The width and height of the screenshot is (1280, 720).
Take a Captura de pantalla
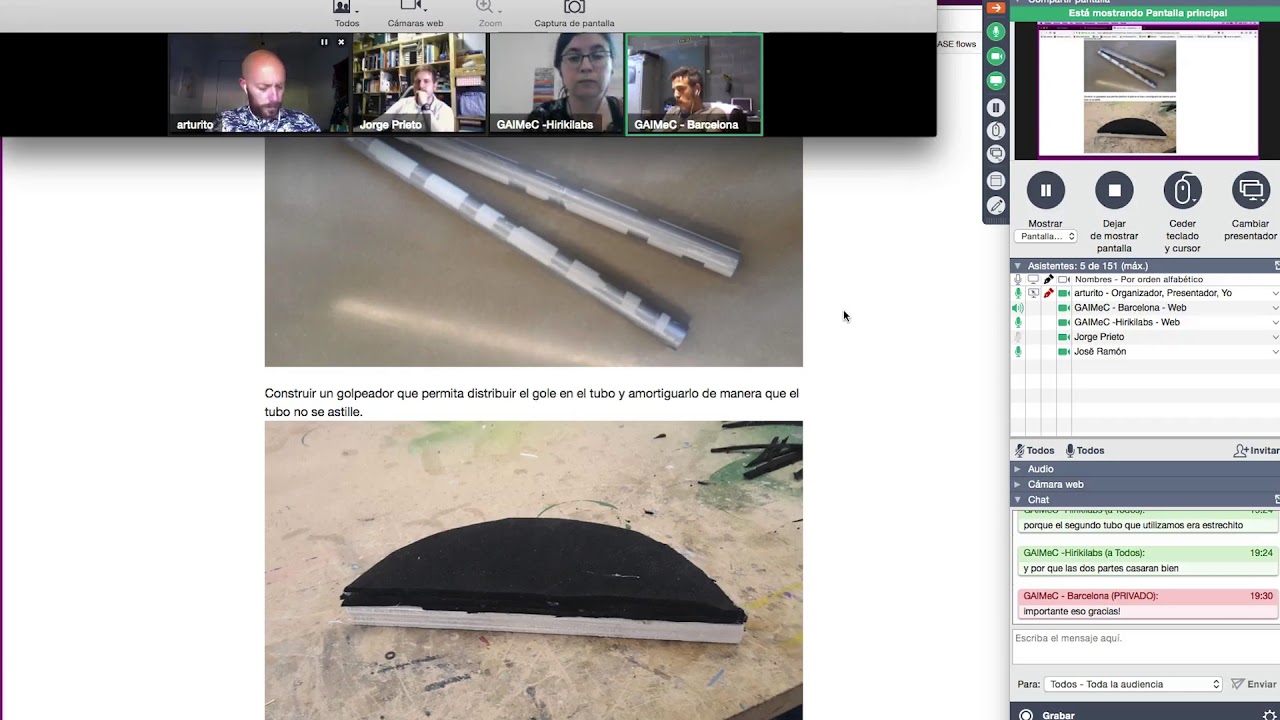[x=574, y=14]
